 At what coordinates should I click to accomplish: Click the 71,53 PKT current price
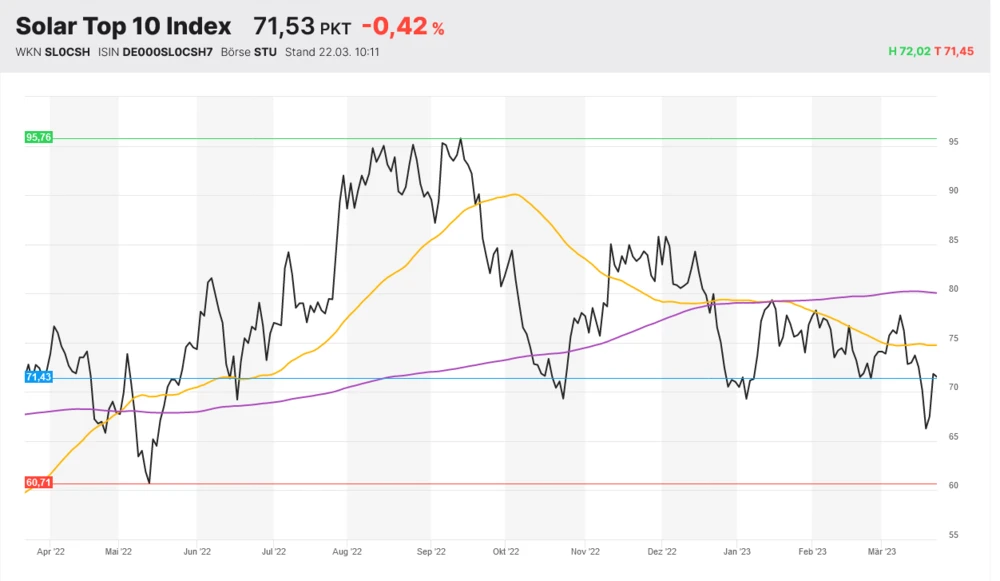coord(301,27)
